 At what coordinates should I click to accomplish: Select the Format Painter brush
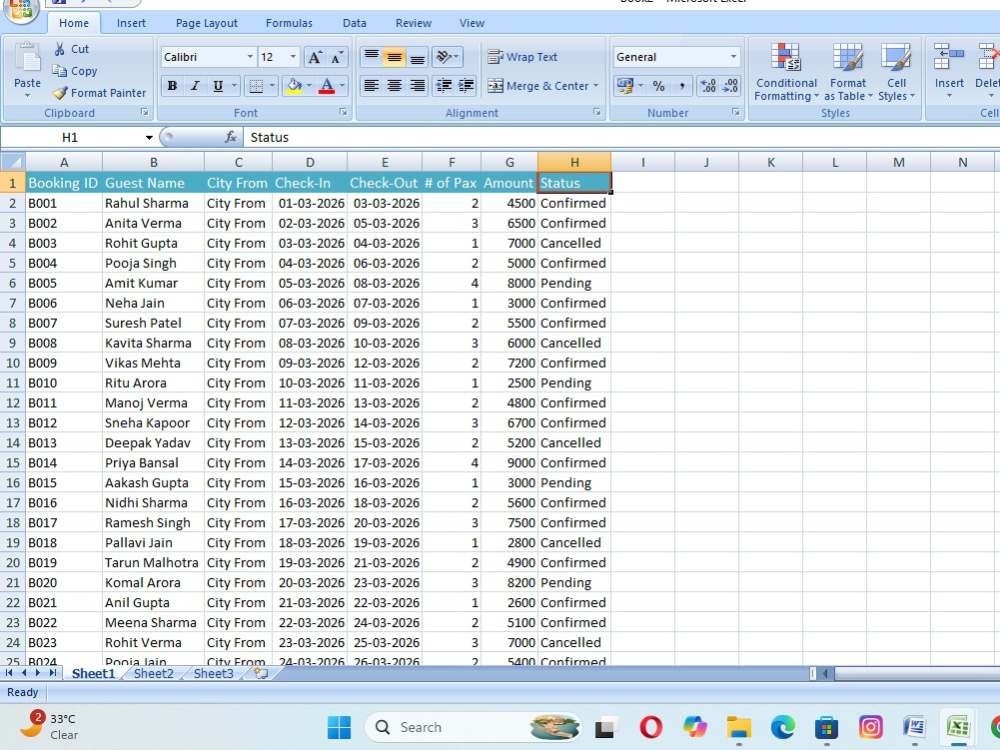coord(60,93)
